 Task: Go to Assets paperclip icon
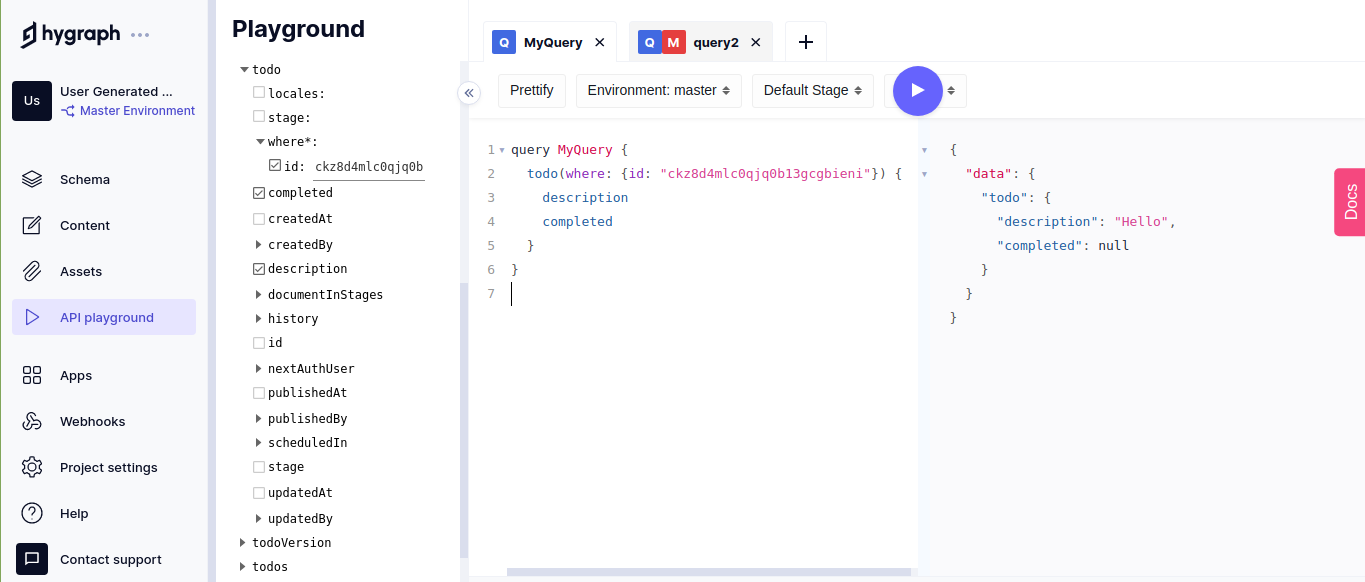pyautogui.click(x=32, y=272)
